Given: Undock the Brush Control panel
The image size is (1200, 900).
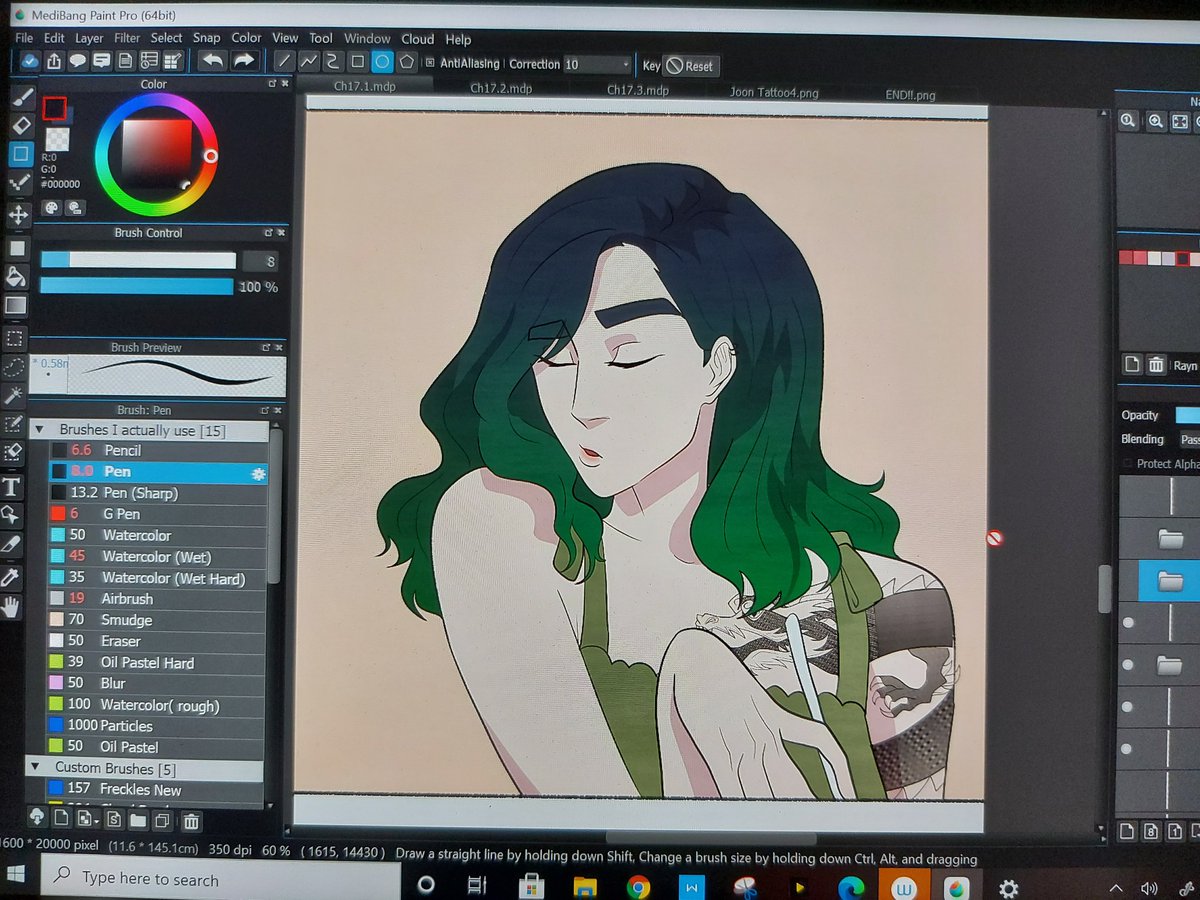Looking at the screenshot, I should coord(268,232).
